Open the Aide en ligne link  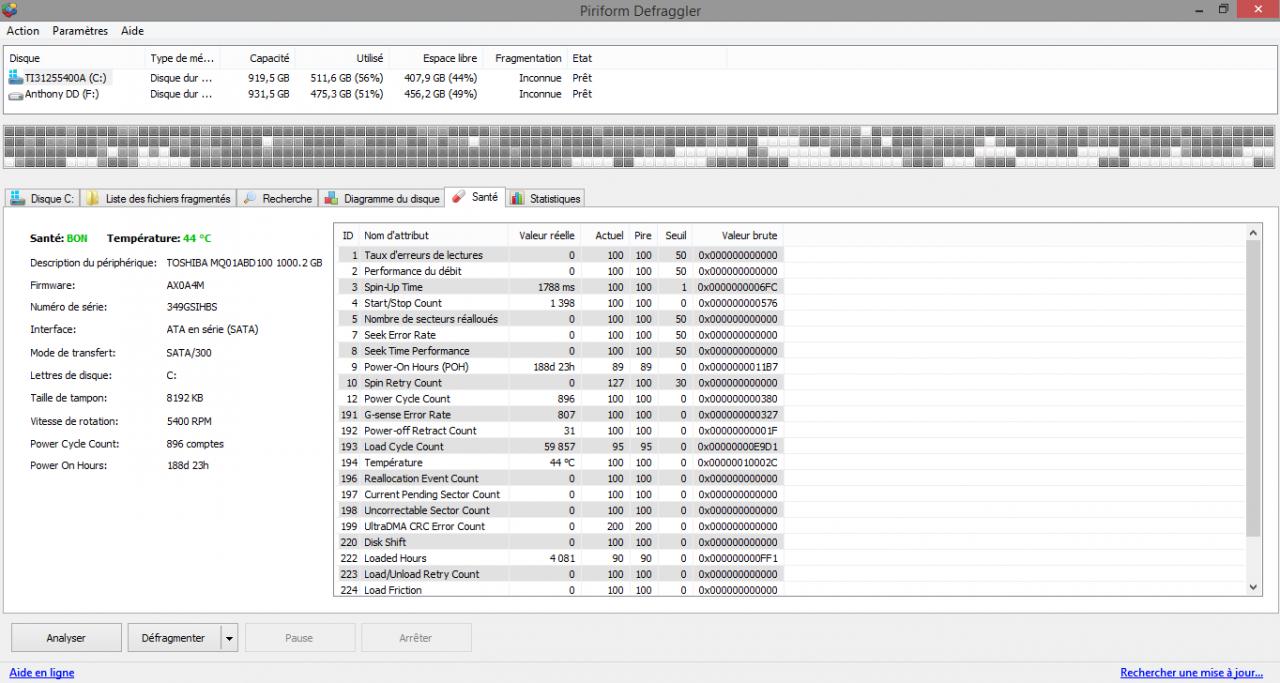pos(42,673)
